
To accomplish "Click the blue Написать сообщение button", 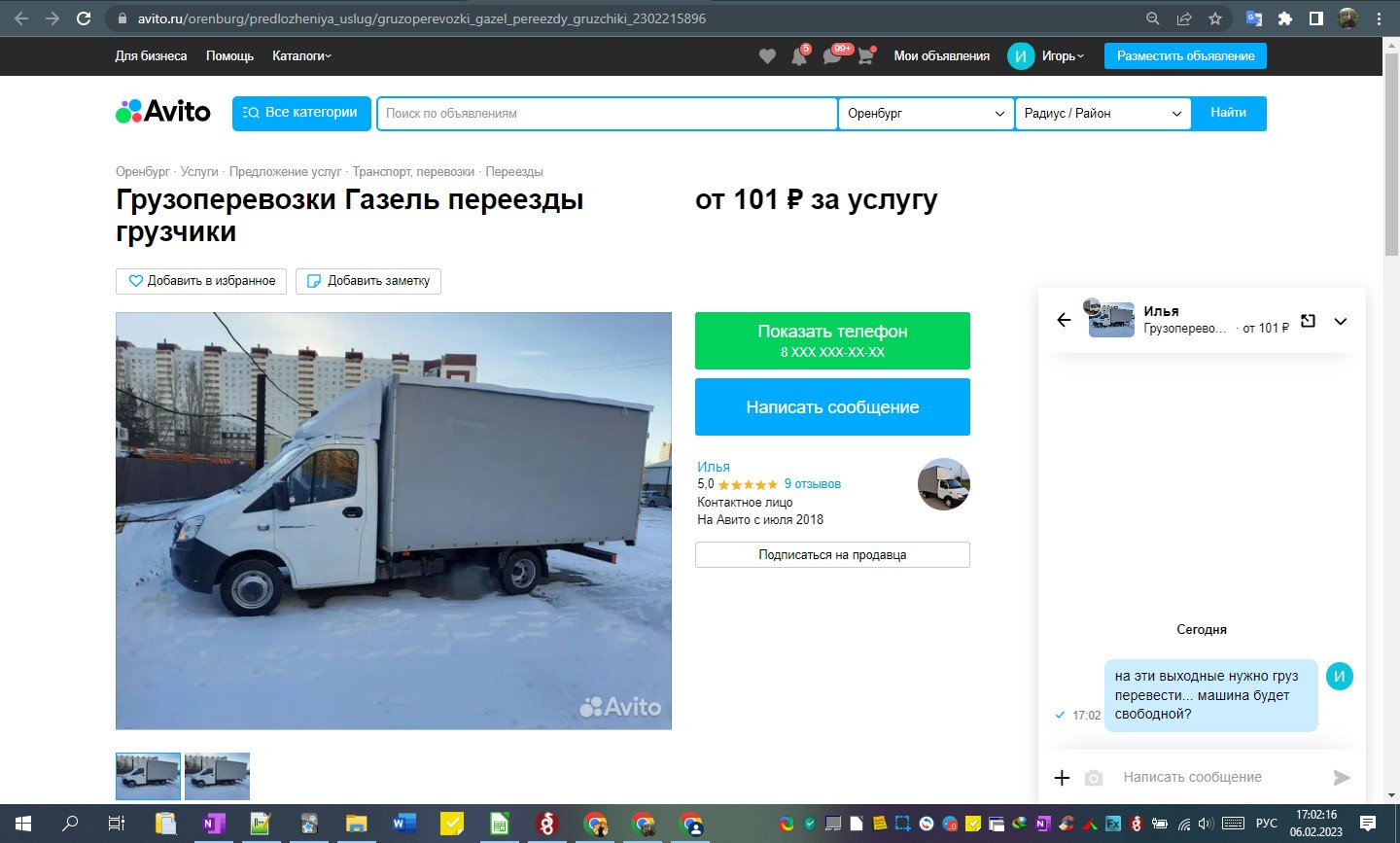I will point(832,406).
